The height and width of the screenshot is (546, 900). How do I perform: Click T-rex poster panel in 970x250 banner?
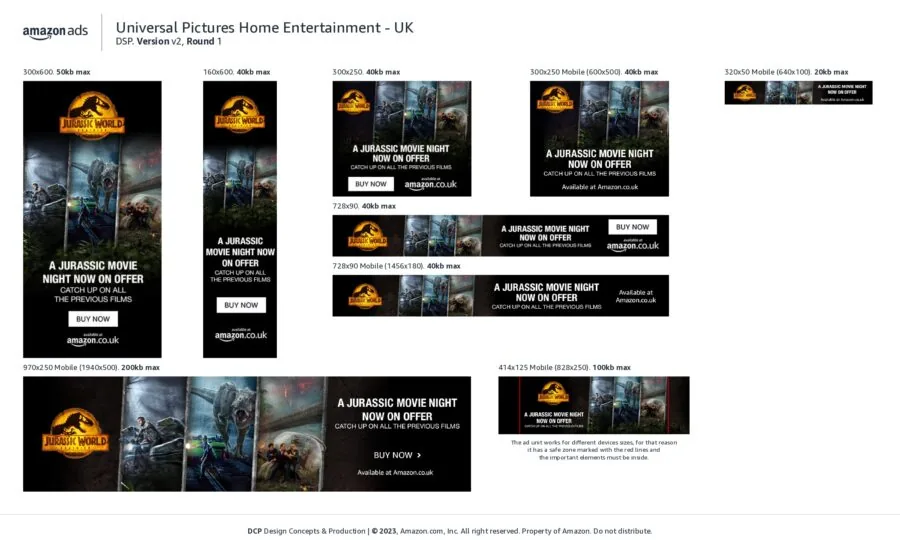pyautogui.click(x=221, y=433)
